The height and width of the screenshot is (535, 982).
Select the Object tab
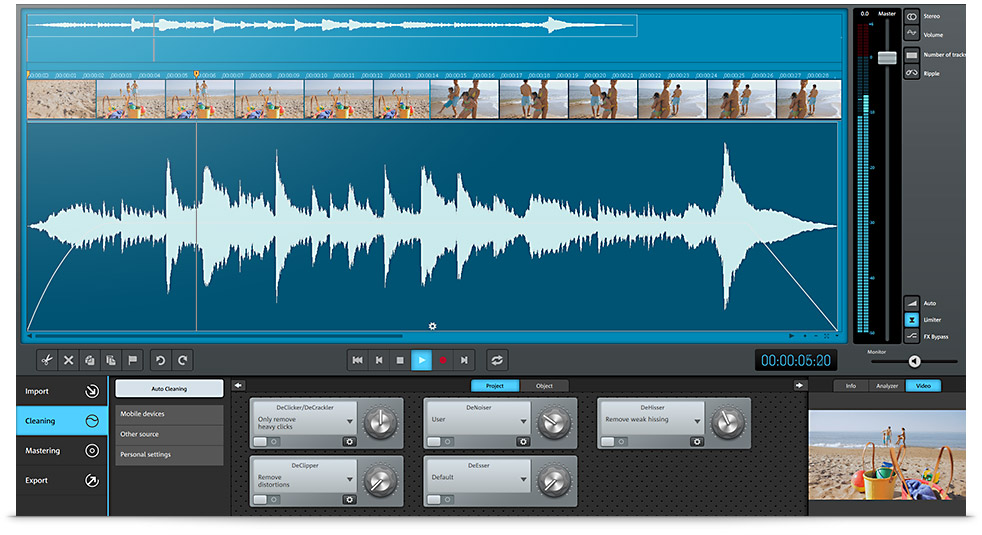coord(544,385)
